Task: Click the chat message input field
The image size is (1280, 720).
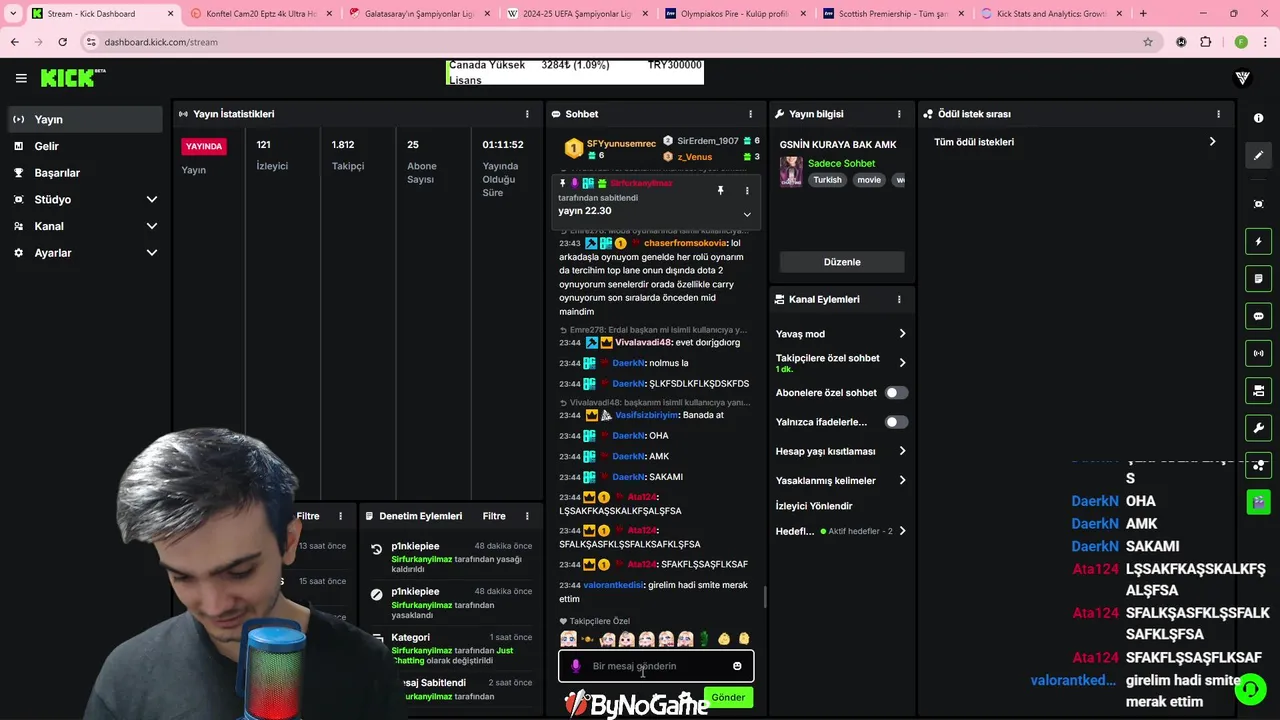Action: coord(656,666)
